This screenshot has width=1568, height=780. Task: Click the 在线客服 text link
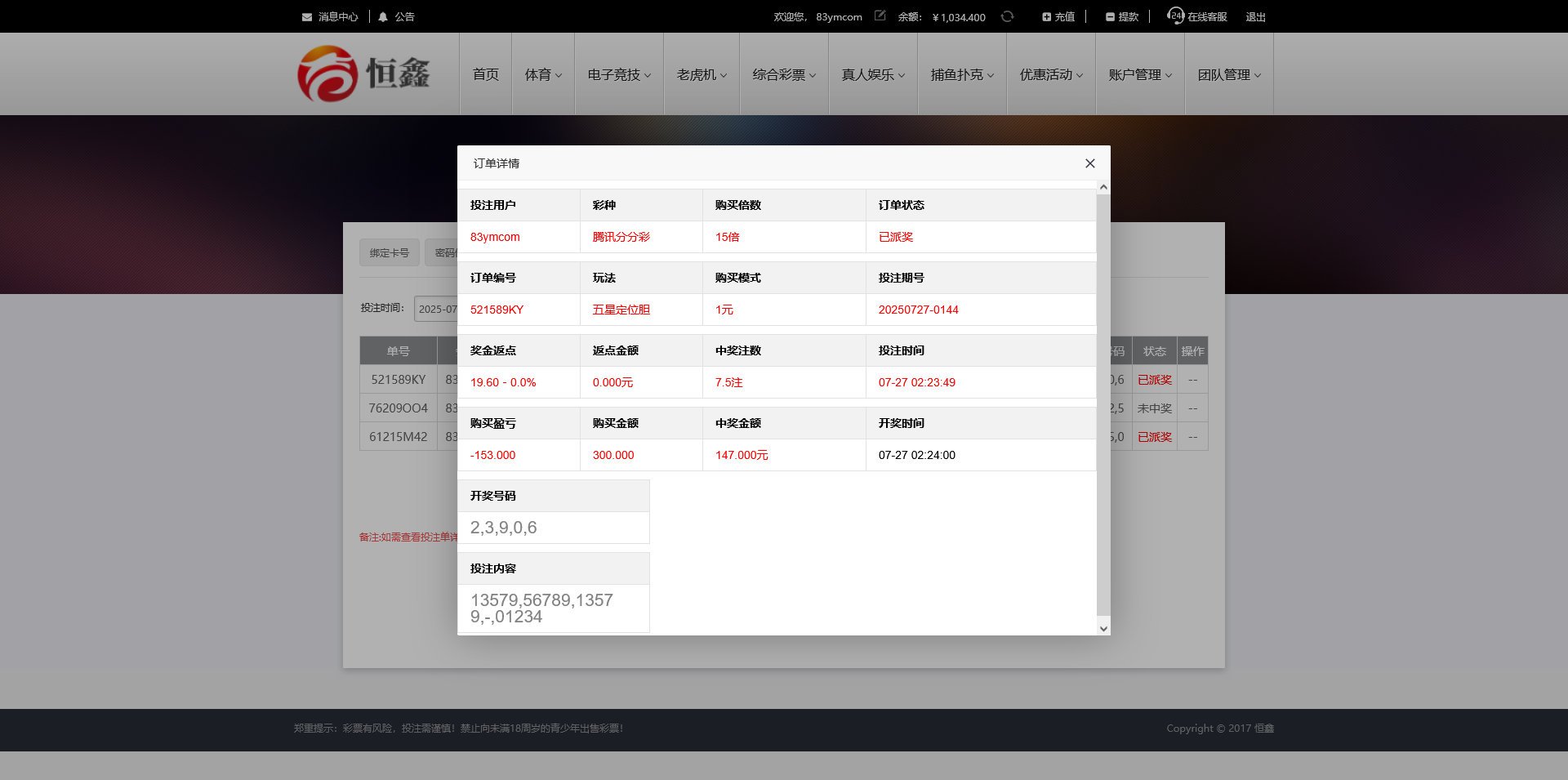point(1207,17)
